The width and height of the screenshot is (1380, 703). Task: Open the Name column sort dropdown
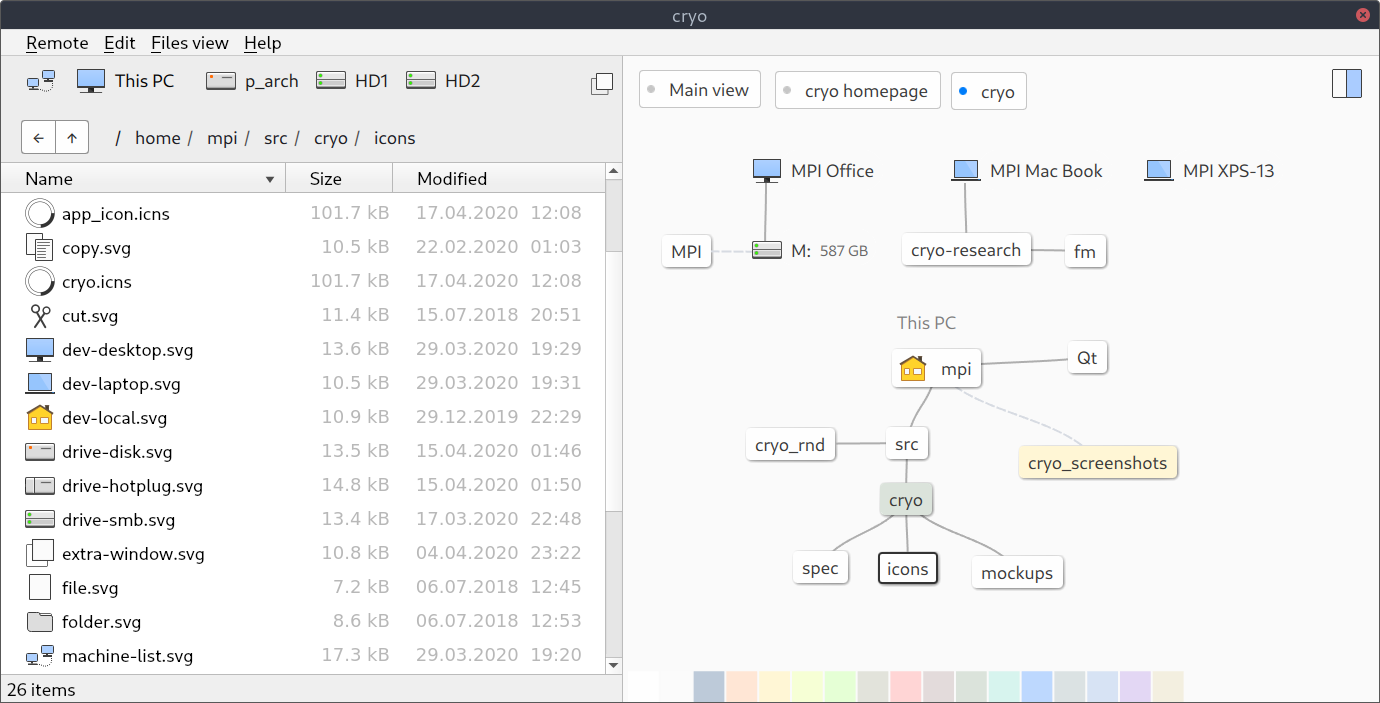(x=268, y=178)
